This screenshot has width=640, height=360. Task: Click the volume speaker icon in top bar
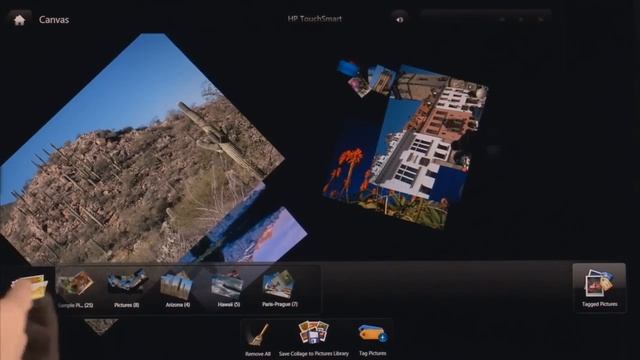[x=400, y=19]
